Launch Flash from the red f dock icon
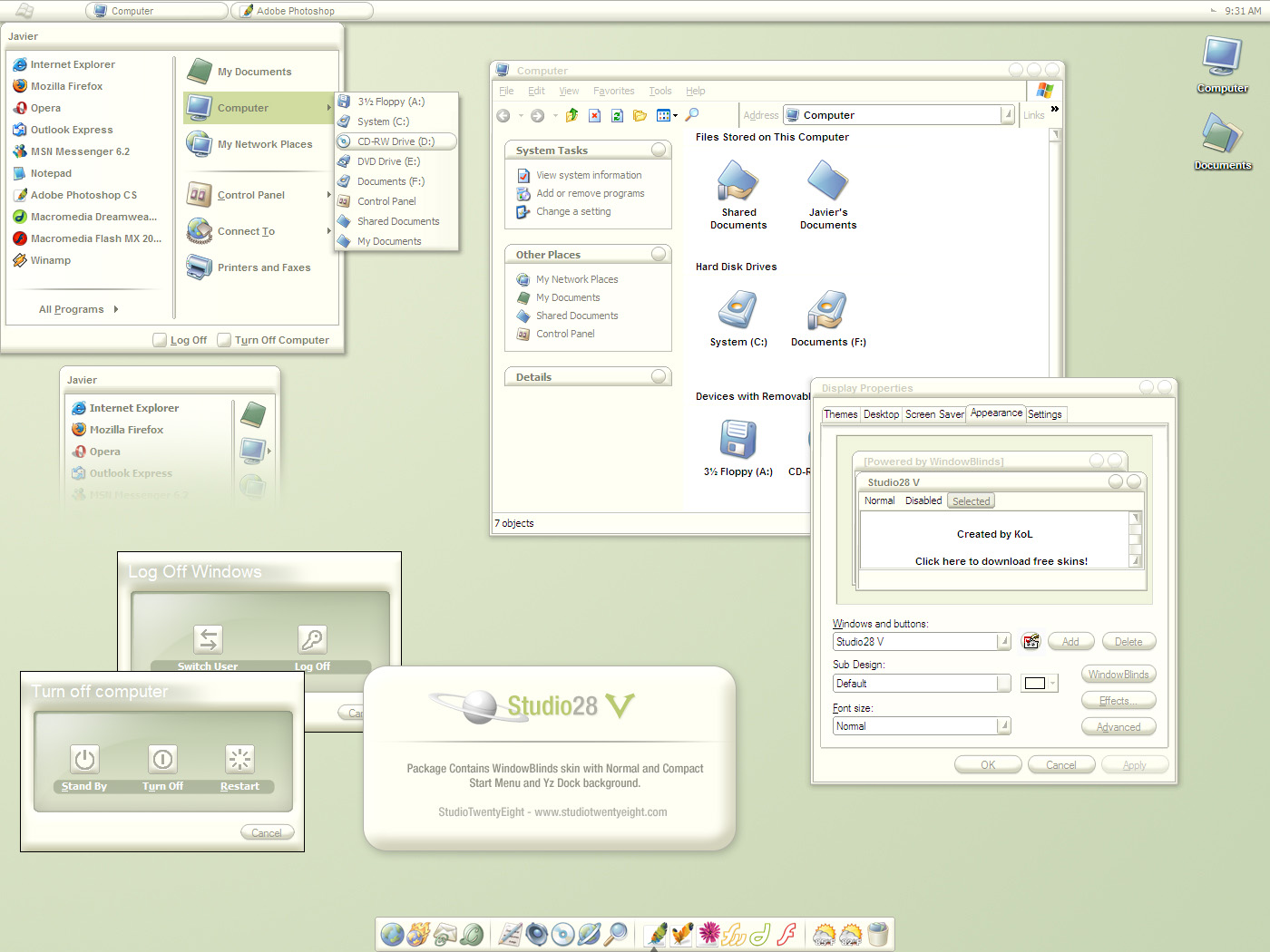Image resolution: width=1270 pixels, height=952 pixels. click(786, 934)
